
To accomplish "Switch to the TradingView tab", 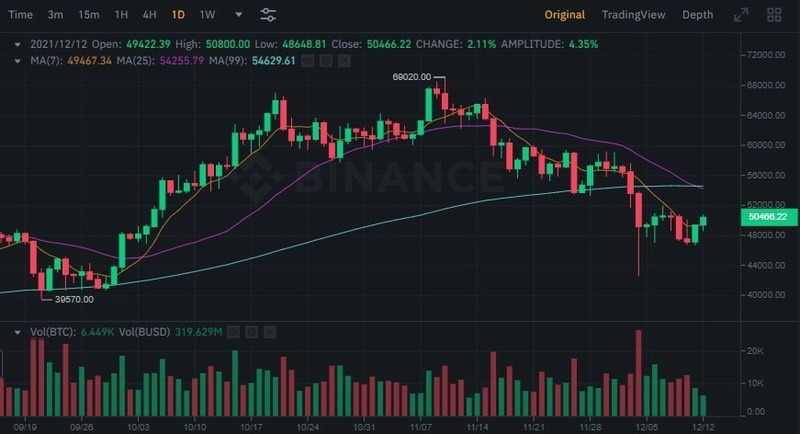I will click(x=633, y=15).
